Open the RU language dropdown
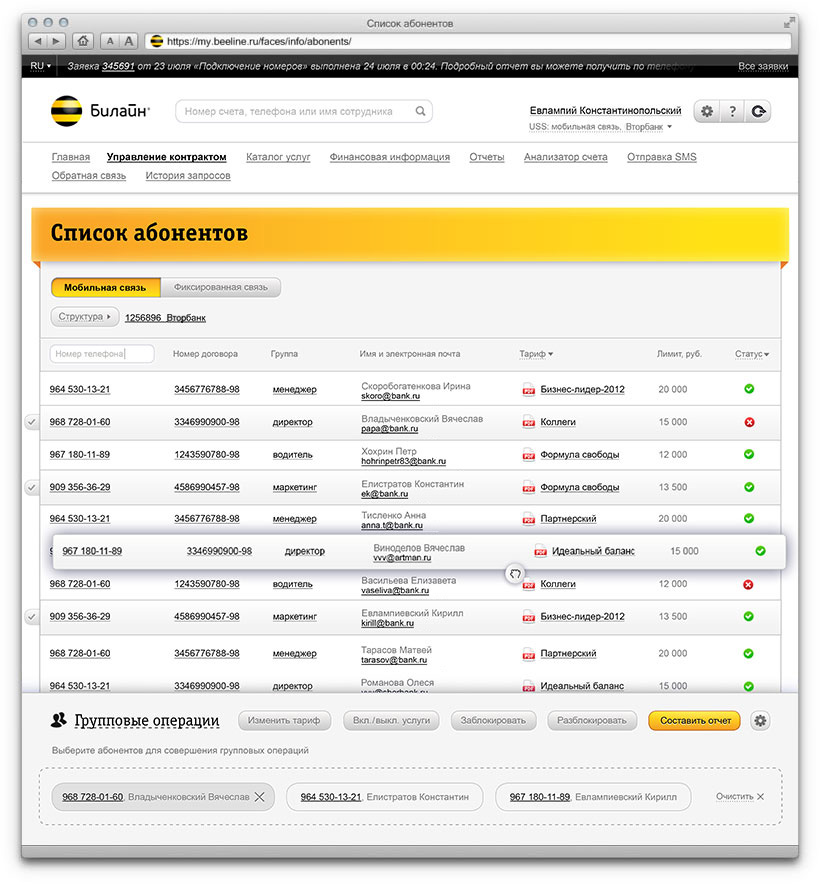 pyautogui.click(x=40, y=66)
